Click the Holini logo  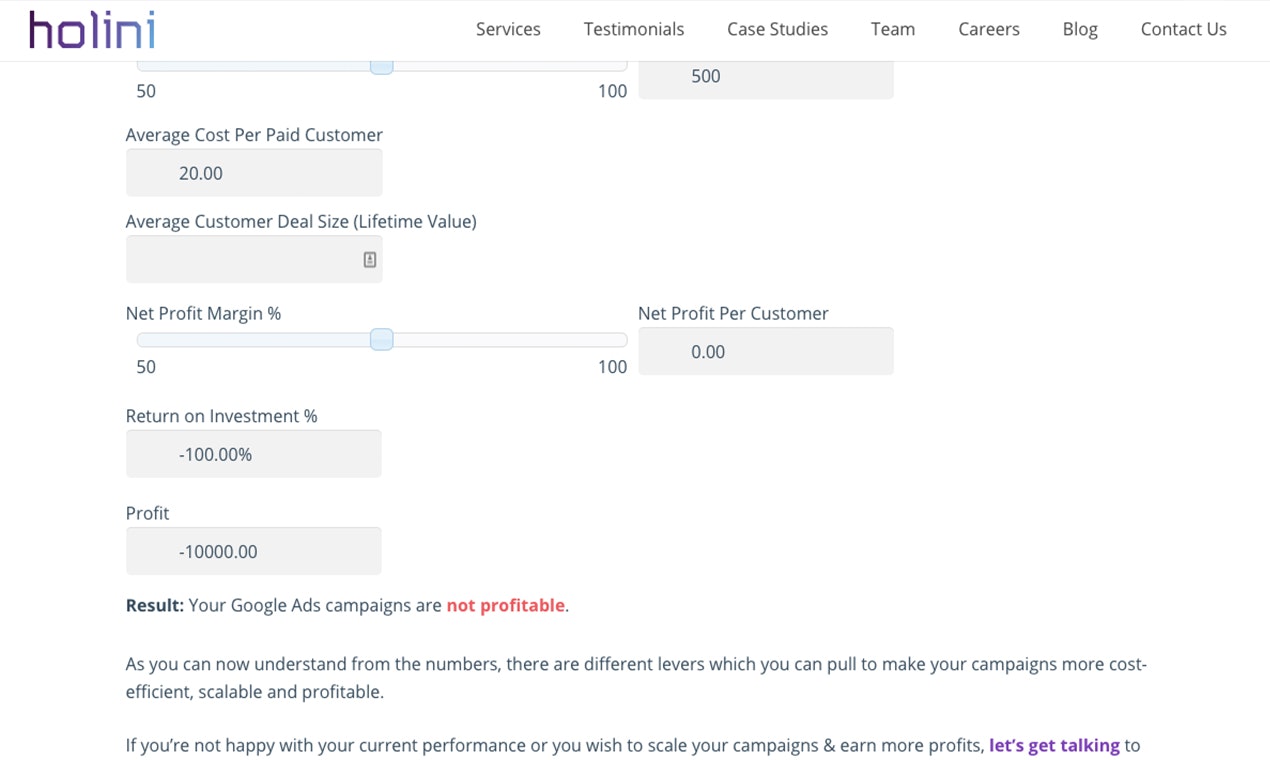pos(91,30)
